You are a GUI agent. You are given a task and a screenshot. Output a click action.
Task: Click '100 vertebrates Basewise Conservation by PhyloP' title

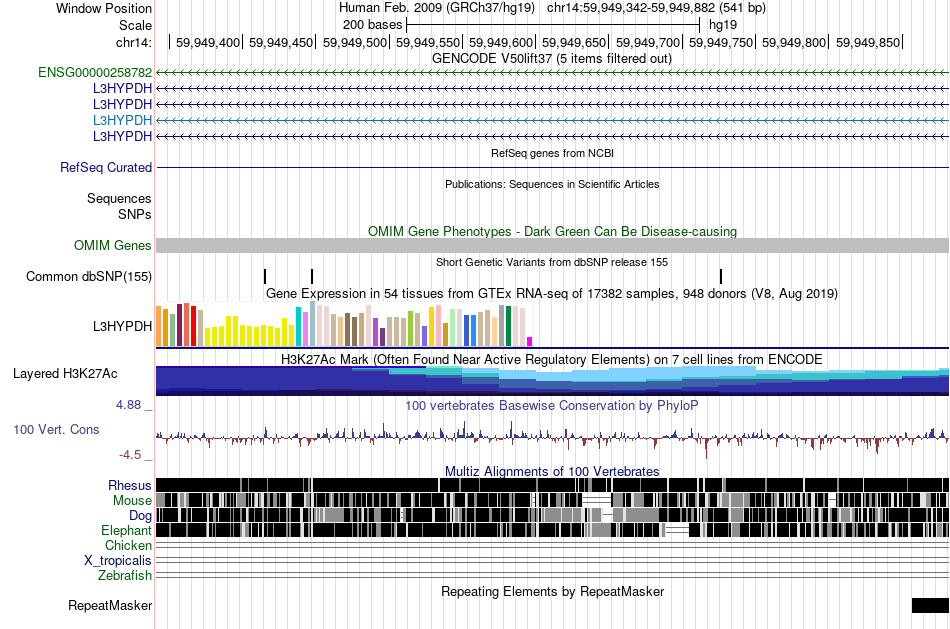pos(552,405)
